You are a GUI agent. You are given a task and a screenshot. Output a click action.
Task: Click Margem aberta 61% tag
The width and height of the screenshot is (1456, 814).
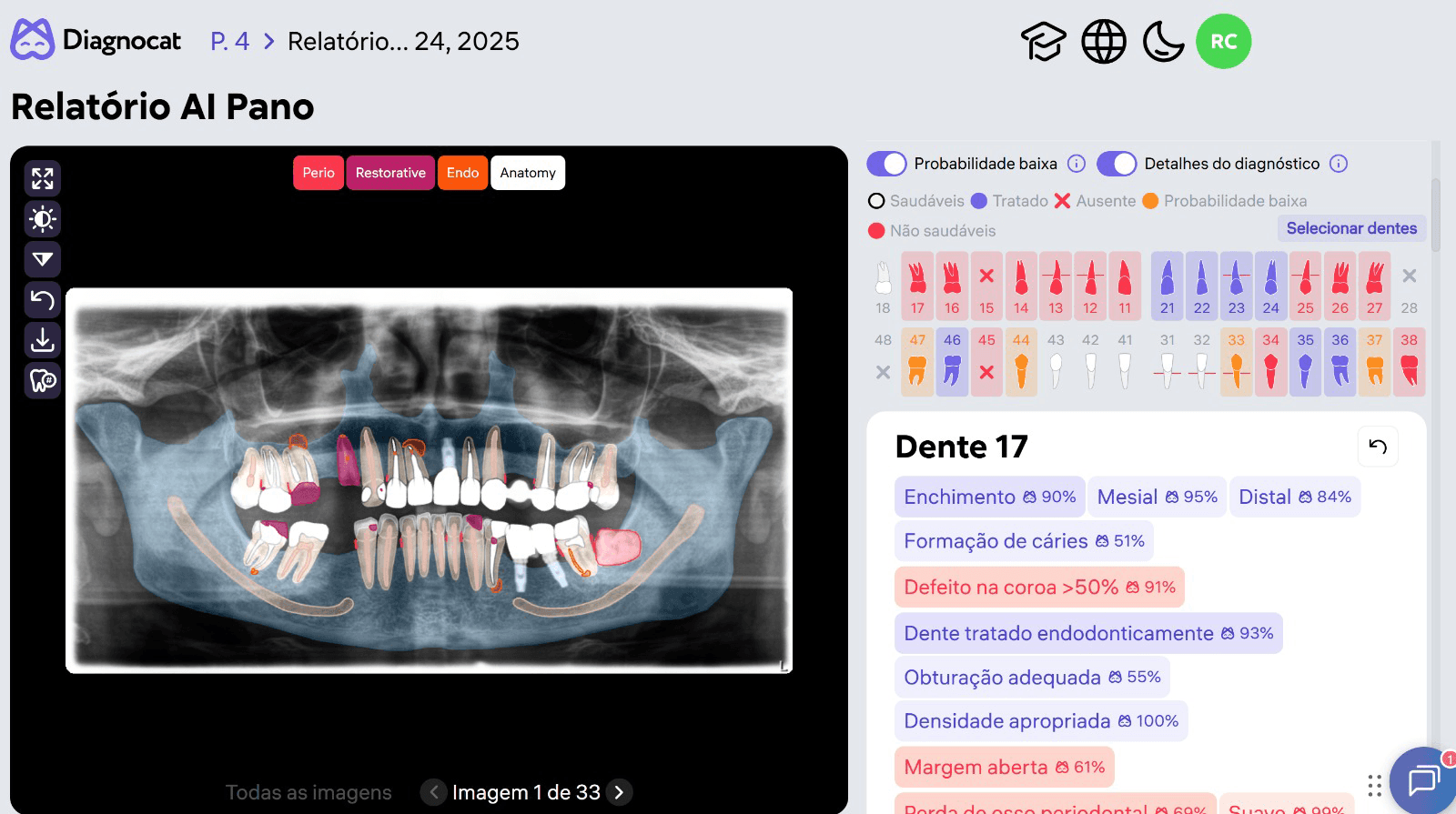point(1005,767)
